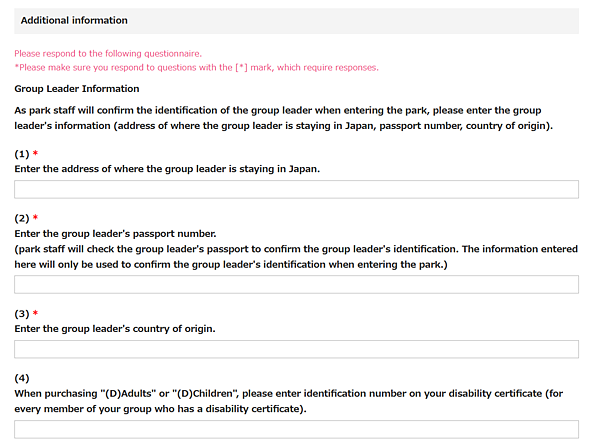Click the "(2)" question number
The height and width of the screenshot is (443, 600).
pos(22,218)
